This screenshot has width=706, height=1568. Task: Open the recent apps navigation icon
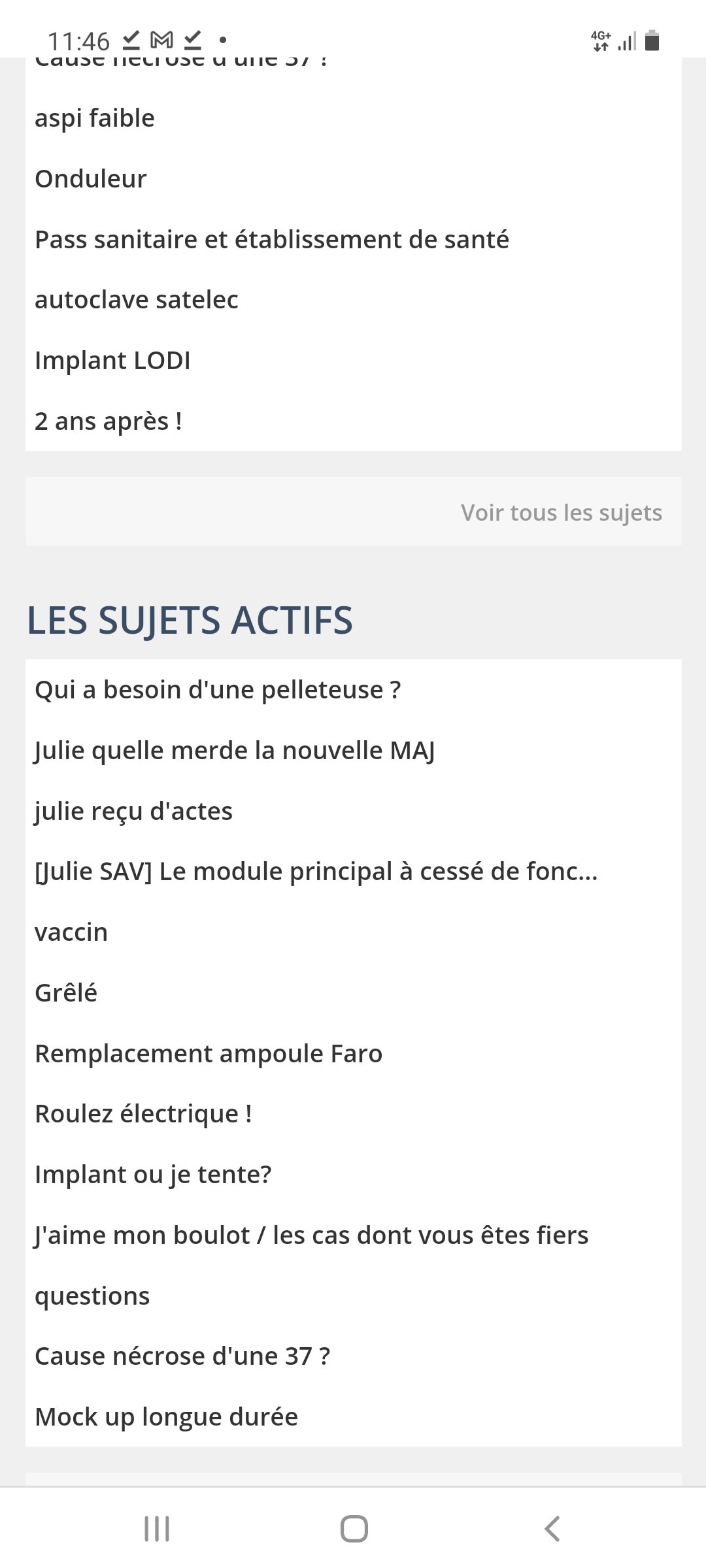click(x=157, y=1529)
